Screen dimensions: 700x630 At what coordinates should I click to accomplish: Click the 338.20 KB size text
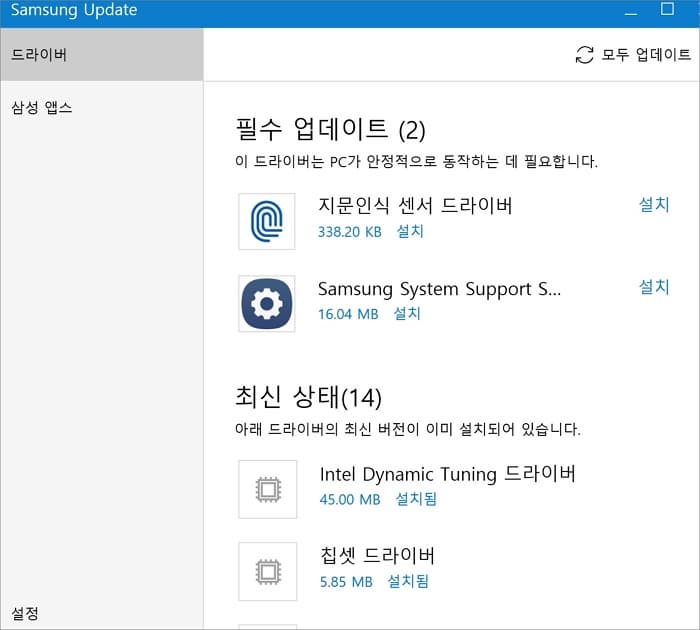pyautogui.click(x=350, y=232)
